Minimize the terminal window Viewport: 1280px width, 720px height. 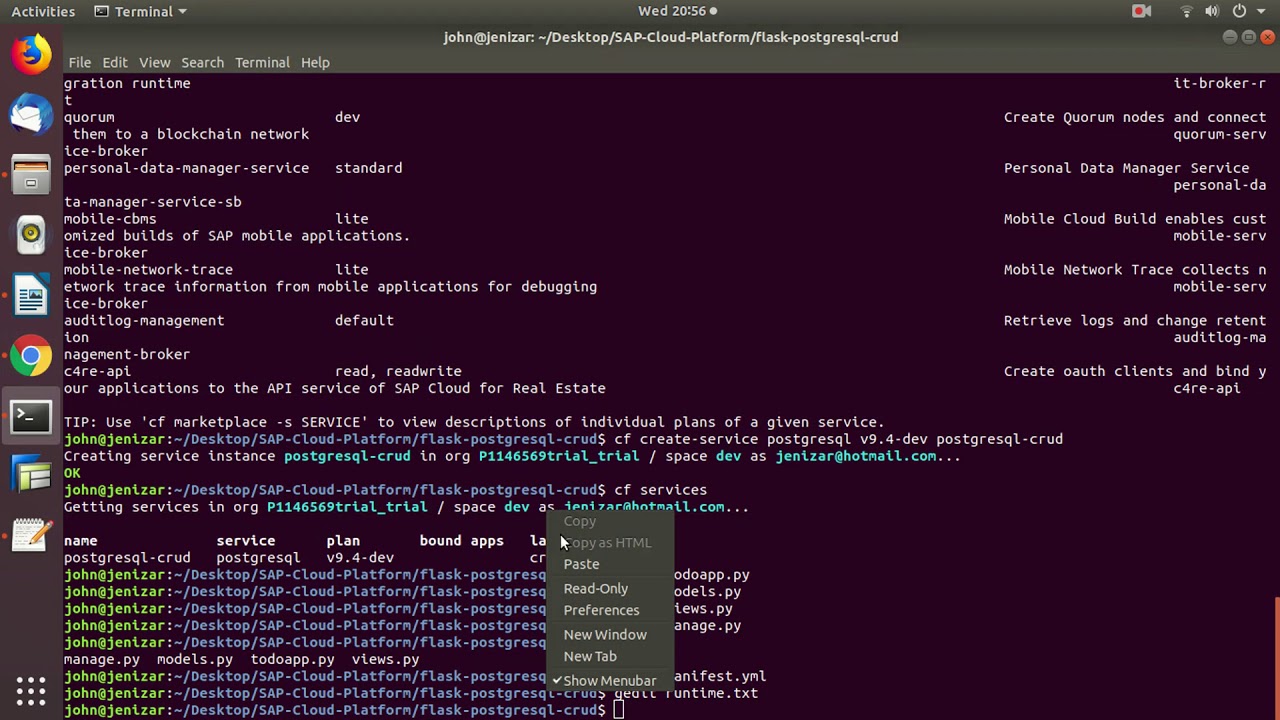point(1229,37)
